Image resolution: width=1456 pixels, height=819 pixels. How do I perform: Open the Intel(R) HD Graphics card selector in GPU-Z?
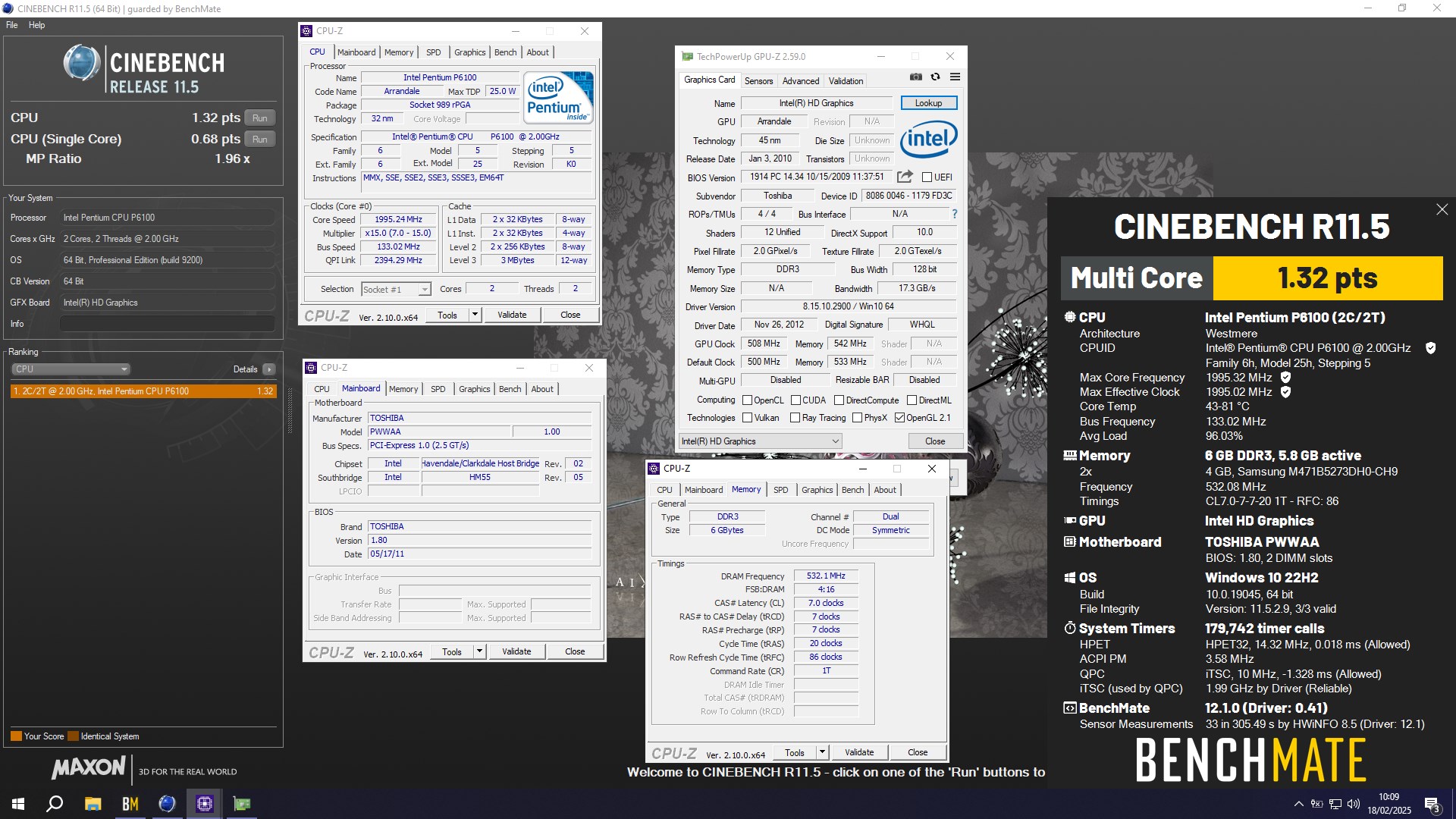pos(761,441)
